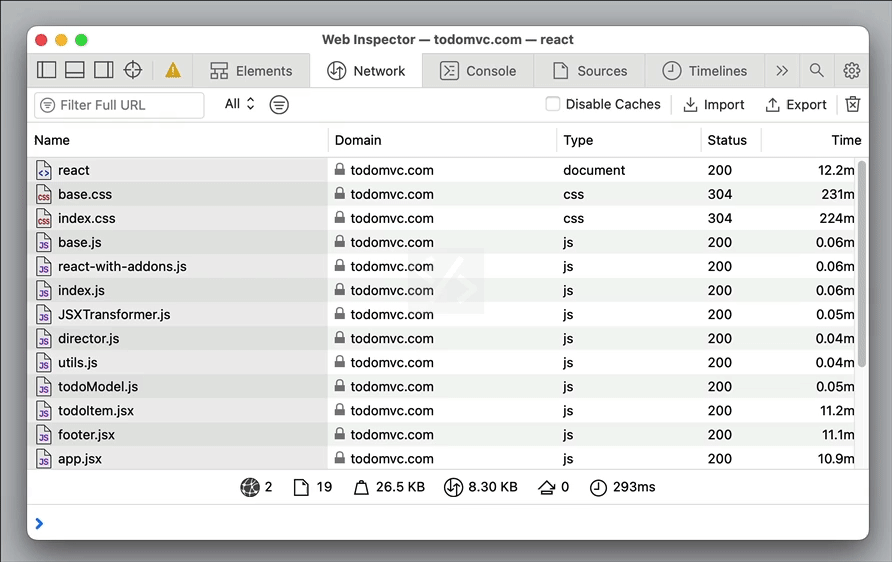
Task: Click the domains globe icon in status bar
Action: (250, 487)
